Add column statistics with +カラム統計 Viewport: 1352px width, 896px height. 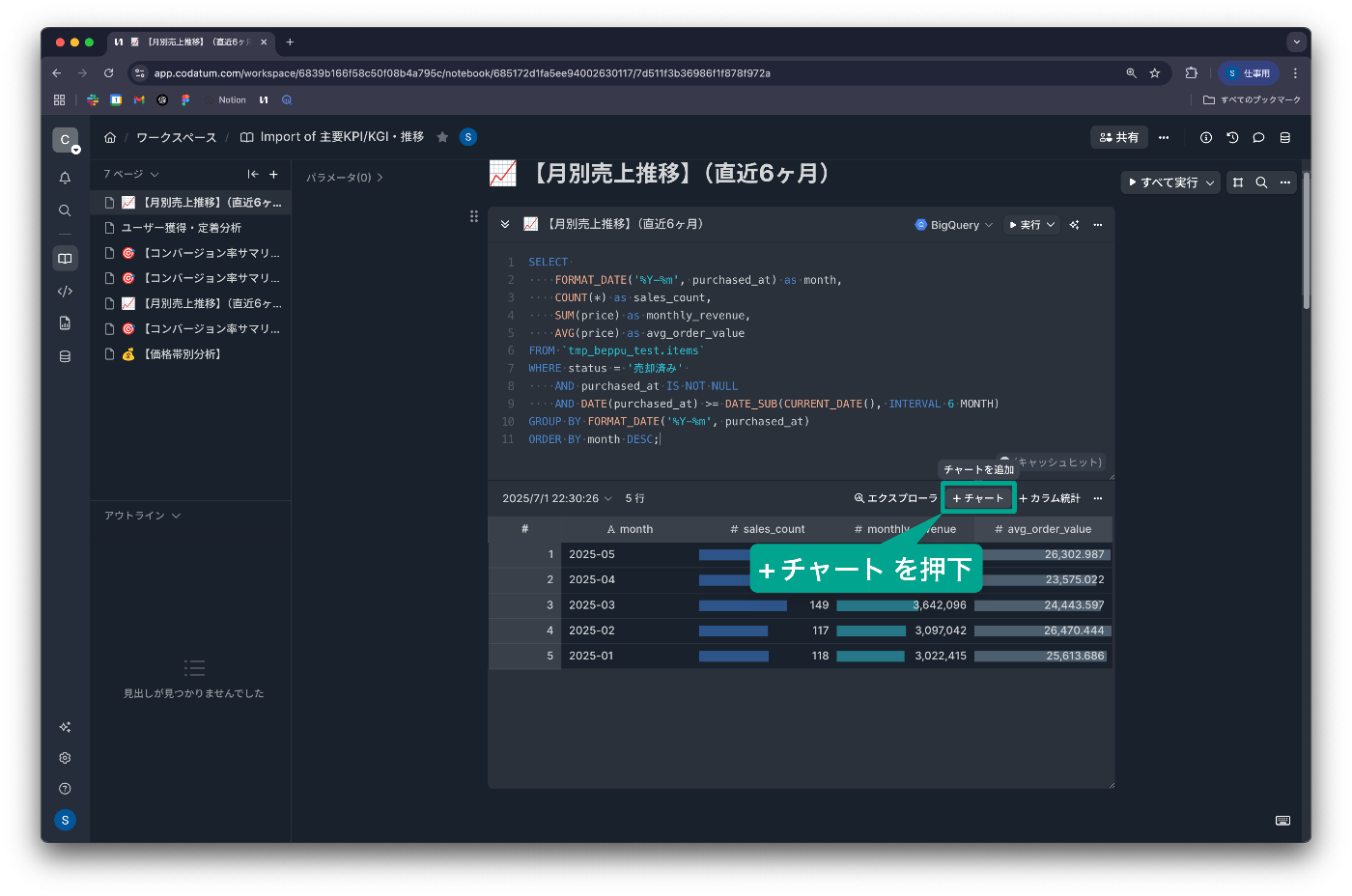1050,498
